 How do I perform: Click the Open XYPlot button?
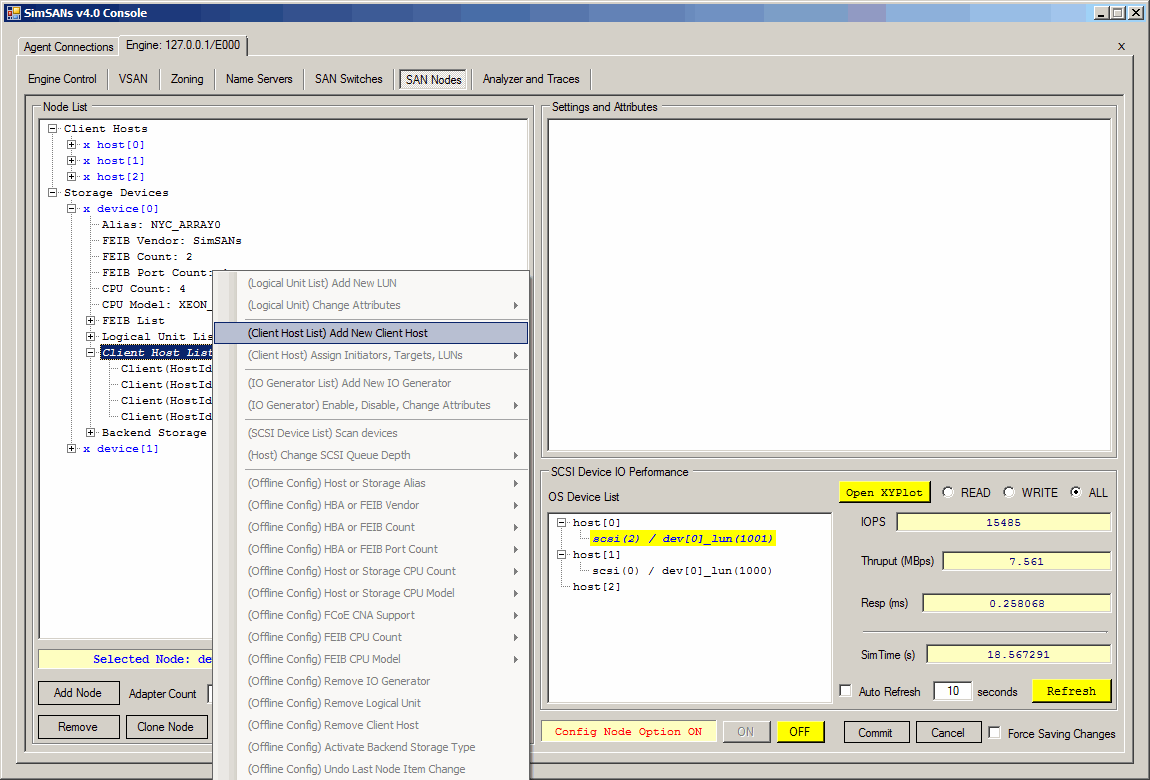884,492
